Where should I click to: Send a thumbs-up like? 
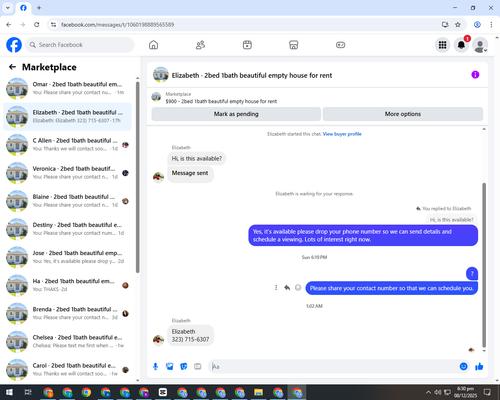[x=479, y=367]
